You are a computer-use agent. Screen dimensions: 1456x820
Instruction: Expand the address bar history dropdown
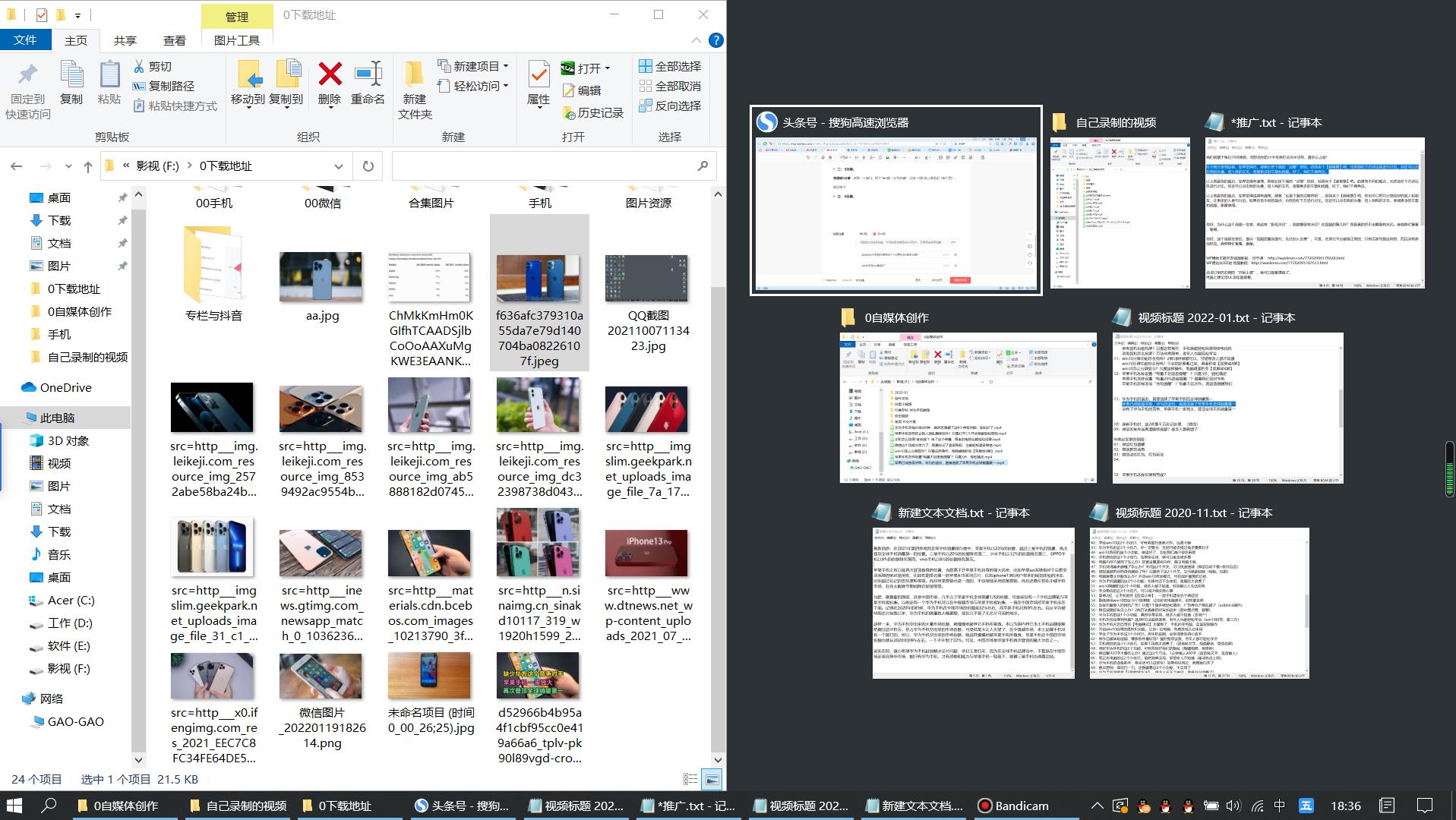[x=338, y=166]
